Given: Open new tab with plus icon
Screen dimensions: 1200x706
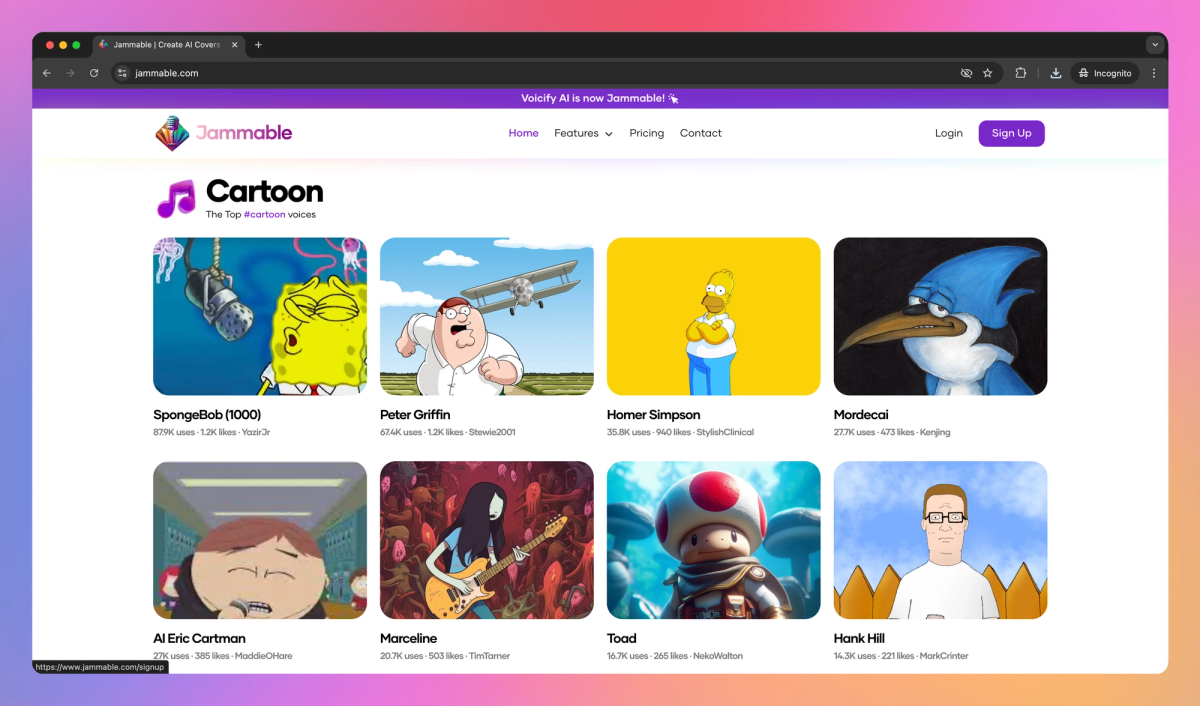Looking at the screenshot, I should click(258, 45).
